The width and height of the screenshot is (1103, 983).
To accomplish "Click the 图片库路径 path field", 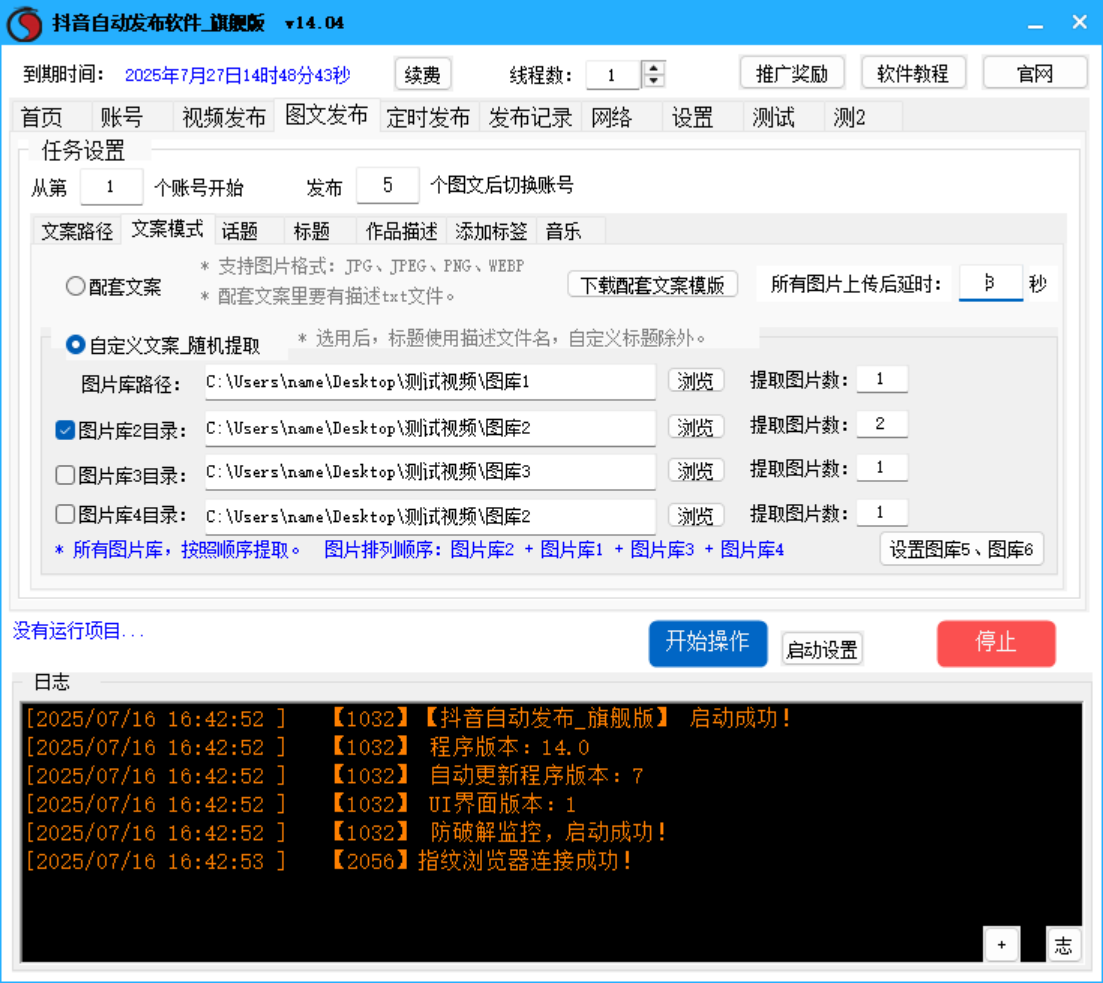I will click(430, 382).
